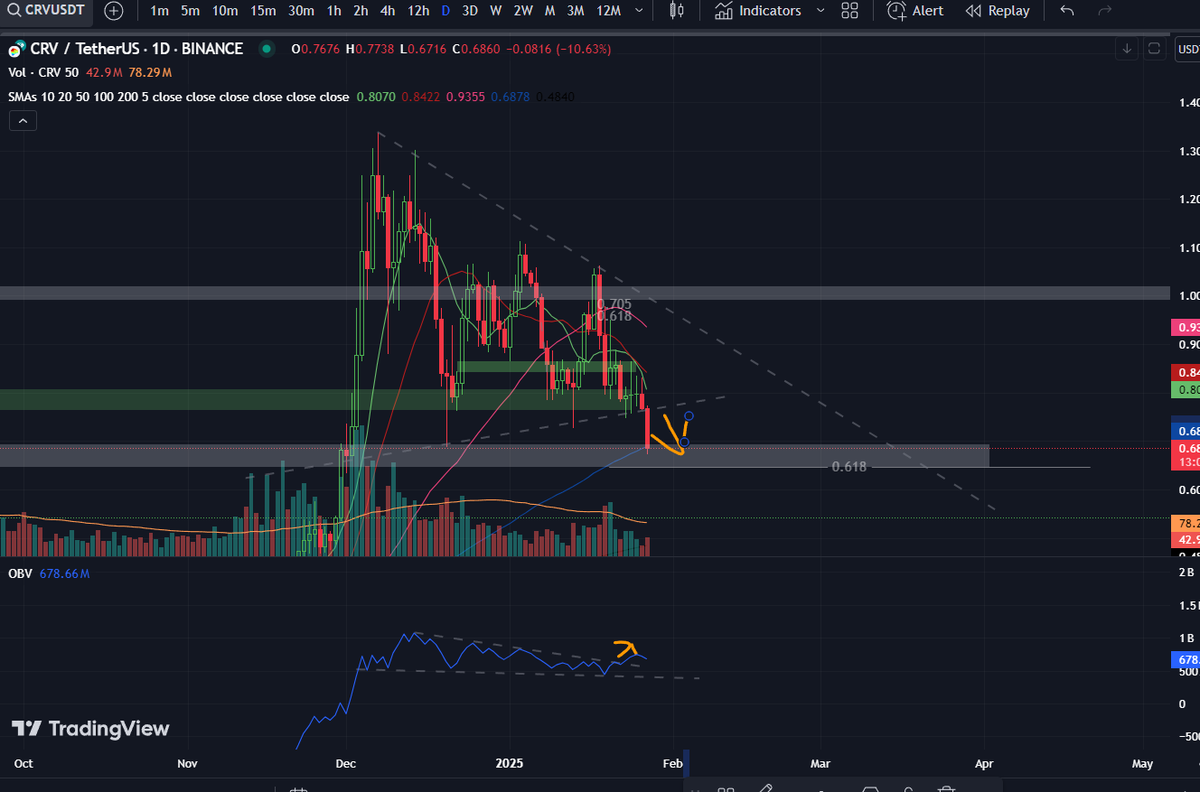
Task: Click the Mar label on time axis
Action: click(820, 763)
